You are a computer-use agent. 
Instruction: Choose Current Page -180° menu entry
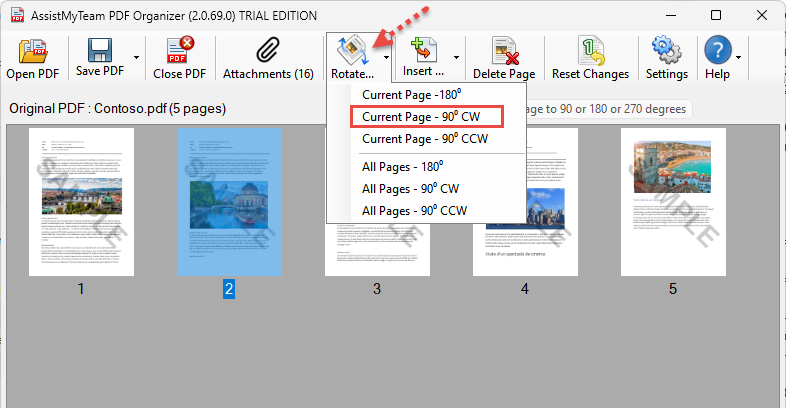[419, 95]
